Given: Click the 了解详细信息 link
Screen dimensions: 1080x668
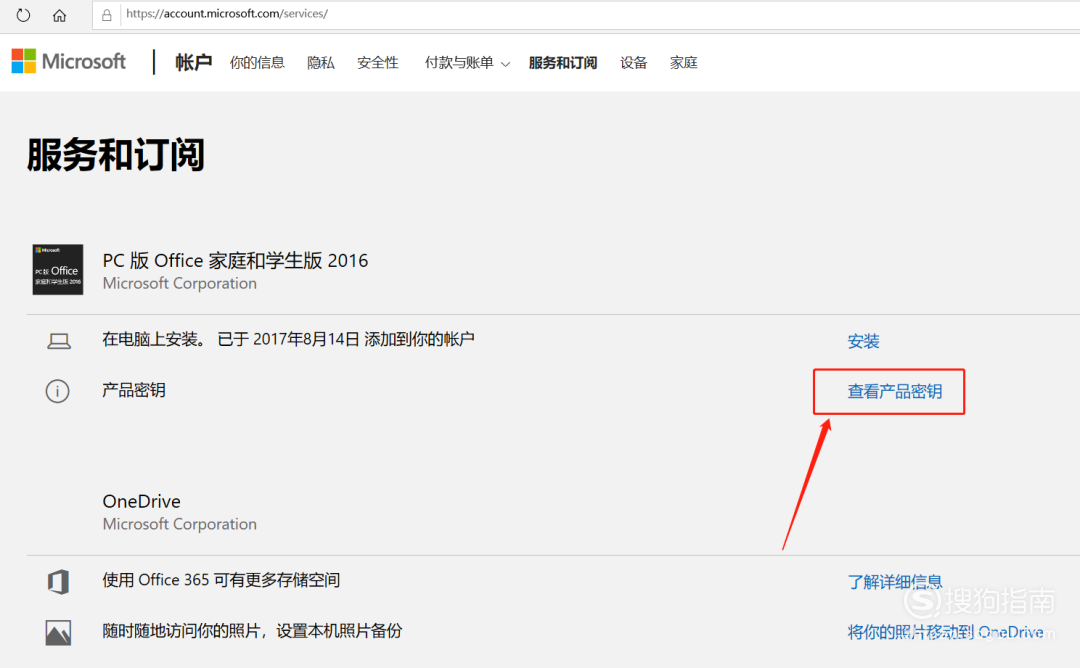Looking at the screenshot, I should pyautogui.click(x=895, y=582).
